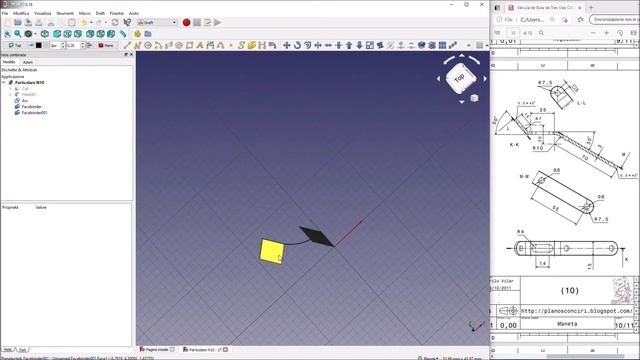Open the draw style dropdown arrow
The height and width of the screenshot is (360, 640).
pyautogui.click(x=35, y=34)
